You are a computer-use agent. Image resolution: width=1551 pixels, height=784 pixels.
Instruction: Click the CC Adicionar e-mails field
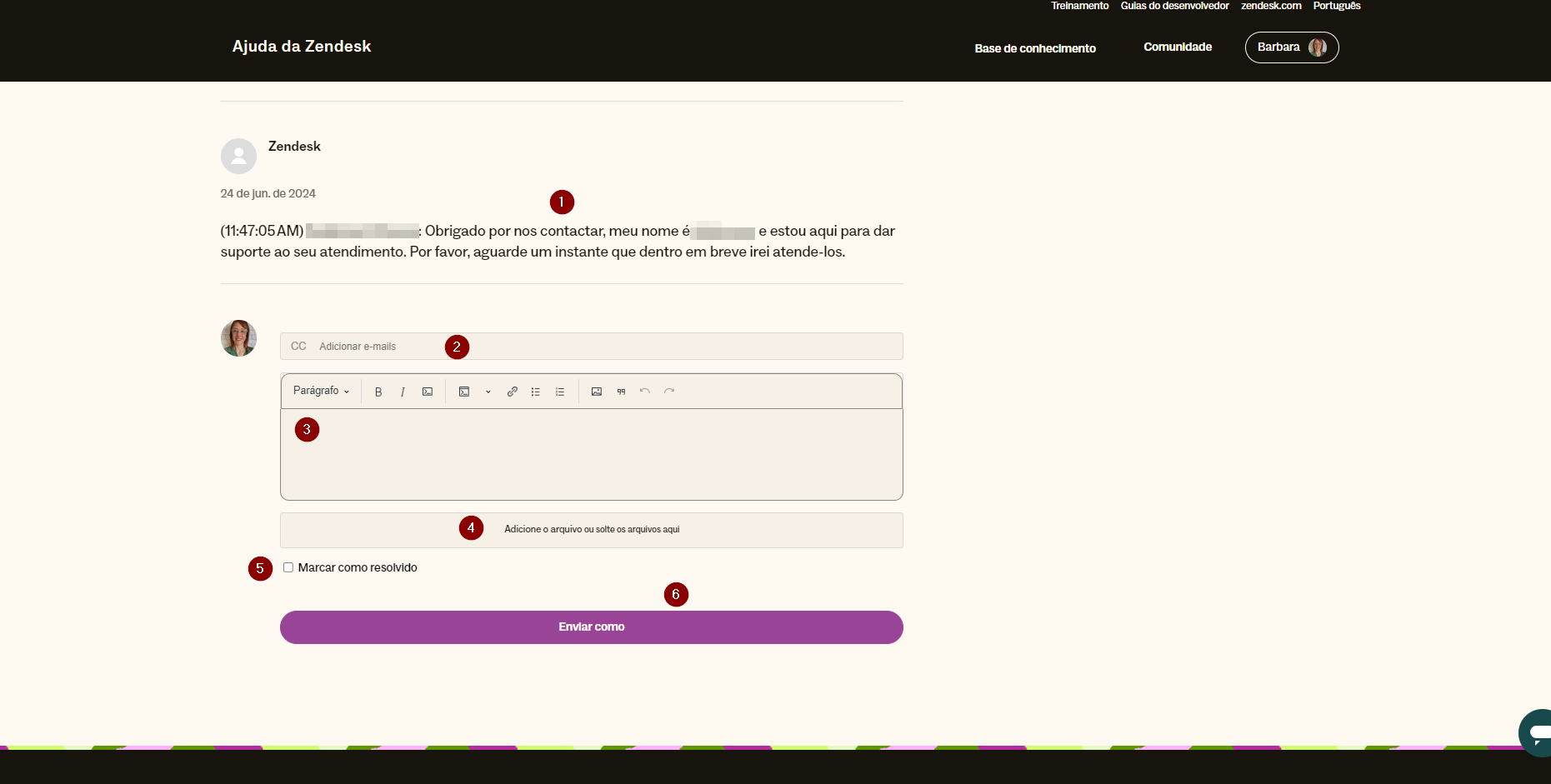click(x=592, y=347)
